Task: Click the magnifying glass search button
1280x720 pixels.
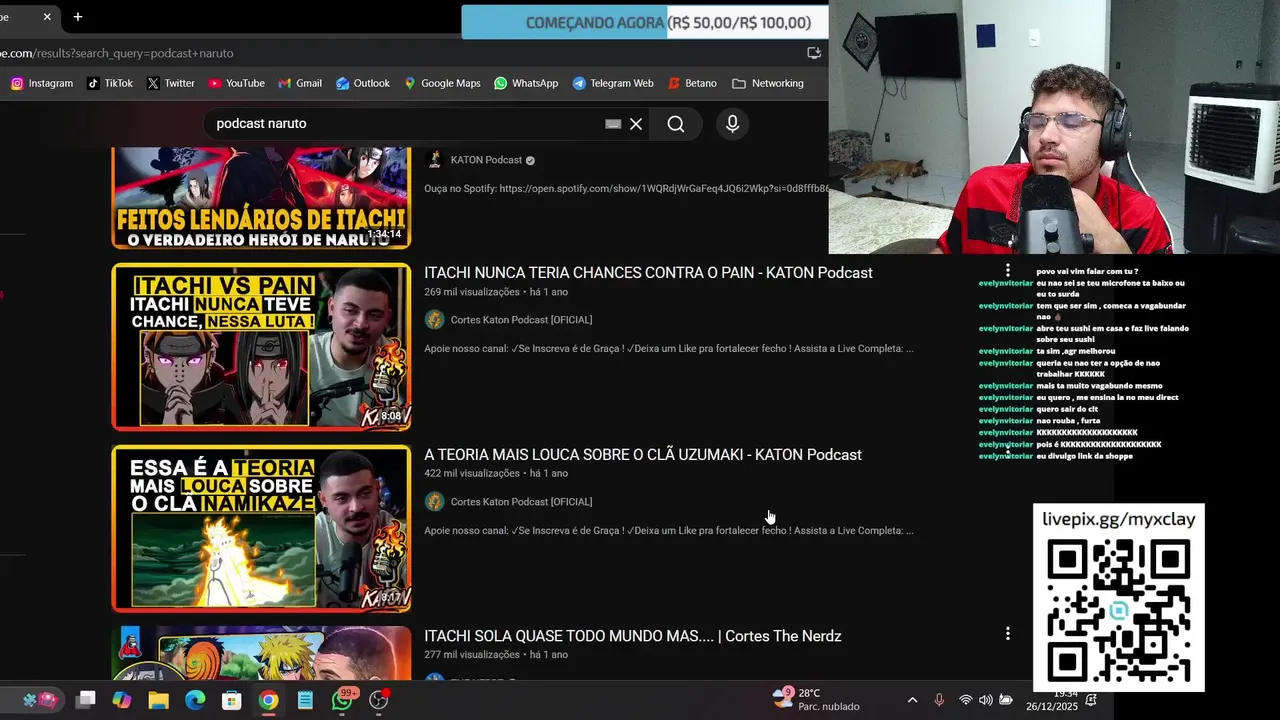Action: point(676,124)
